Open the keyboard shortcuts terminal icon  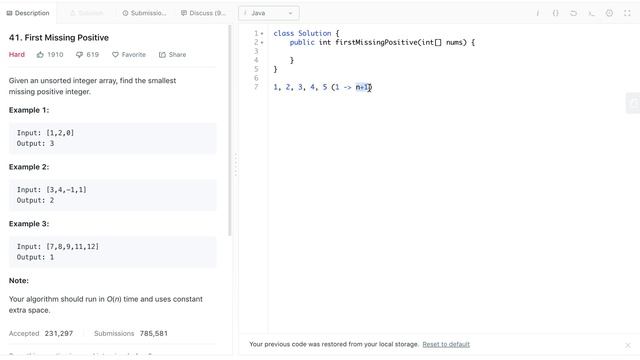(591, 13)
